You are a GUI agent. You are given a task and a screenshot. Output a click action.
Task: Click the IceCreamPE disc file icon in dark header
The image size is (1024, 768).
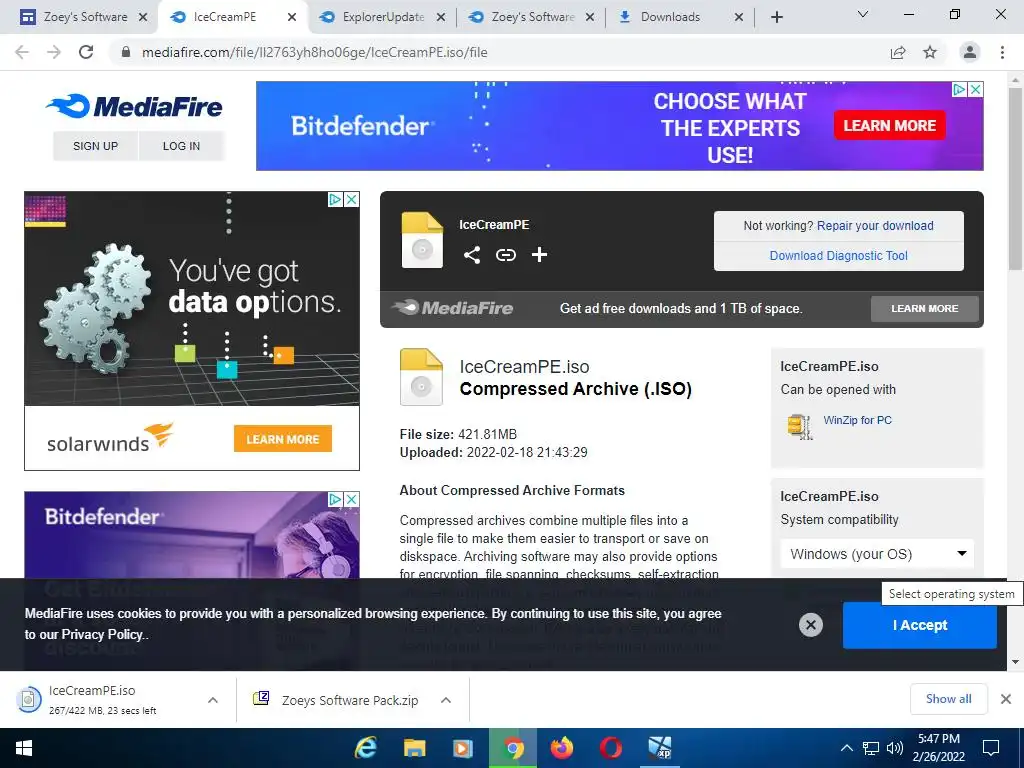(422, 240)
